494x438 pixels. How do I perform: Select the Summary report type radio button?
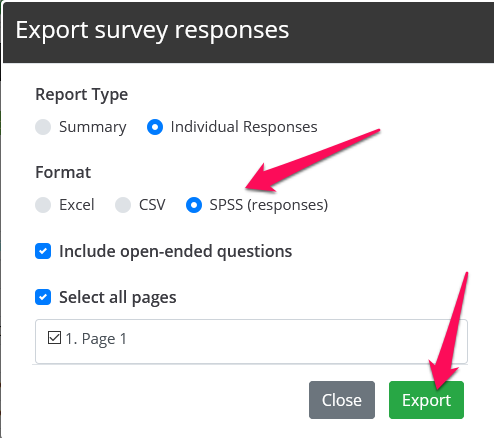[x=43, y=127]
